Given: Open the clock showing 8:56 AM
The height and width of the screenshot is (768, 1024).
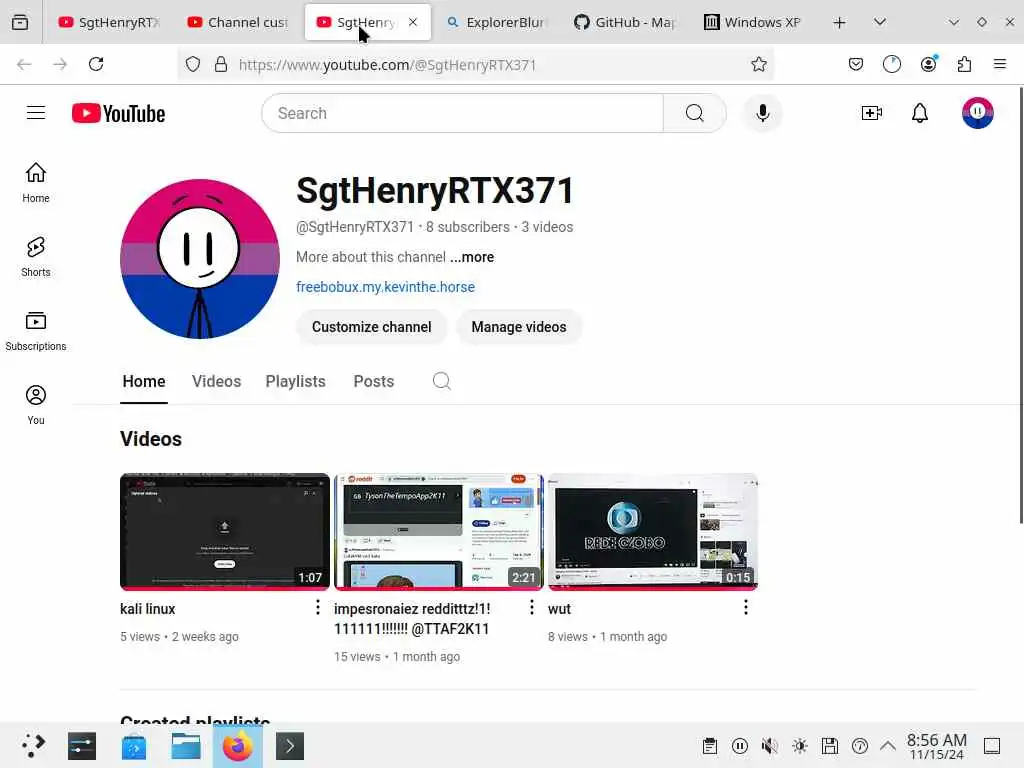Looking at the screenshot, I should (x=936, y=746).
